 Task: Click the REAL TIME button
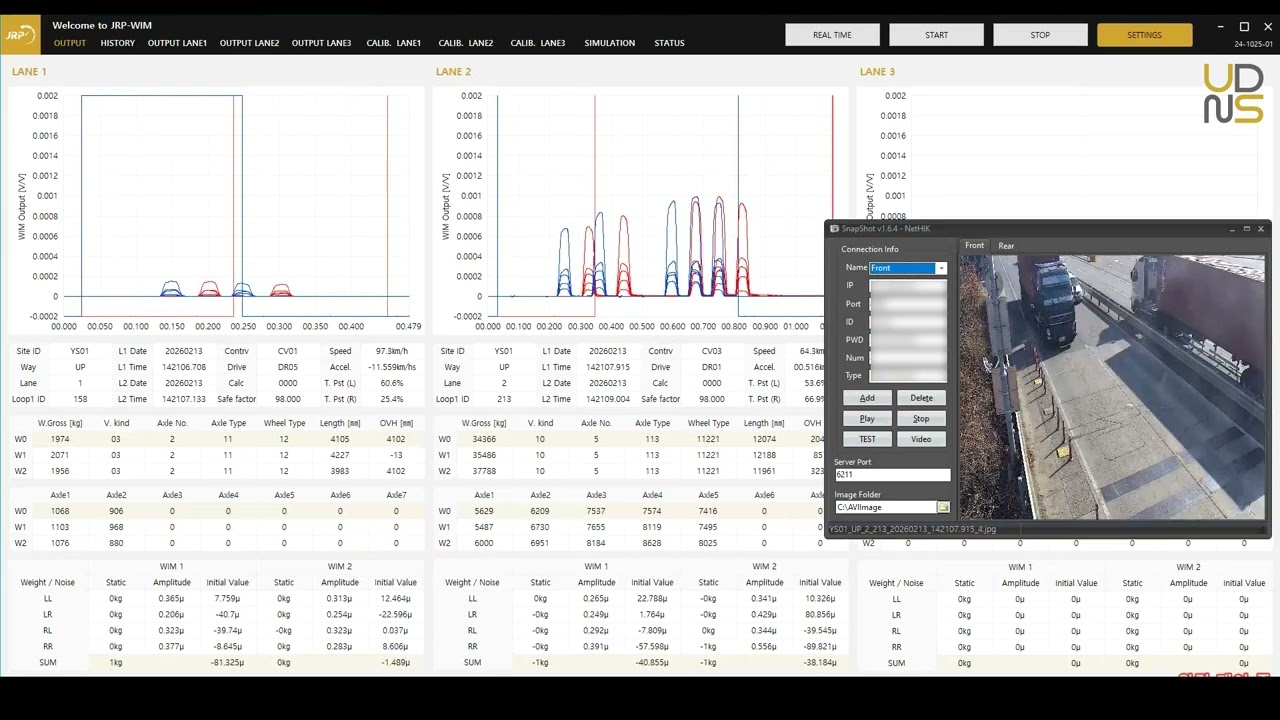pyautogui.click(x=832, y=35)
